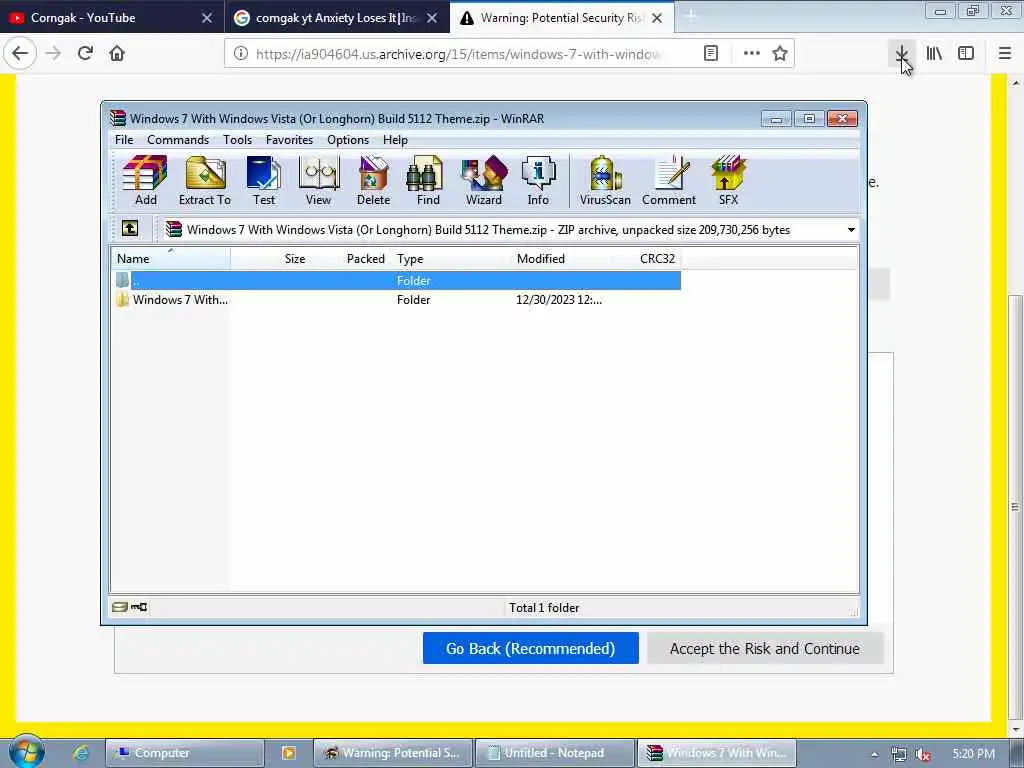
Task: Click the Extract To toolbar icon
Action: (x=205, y=181)
